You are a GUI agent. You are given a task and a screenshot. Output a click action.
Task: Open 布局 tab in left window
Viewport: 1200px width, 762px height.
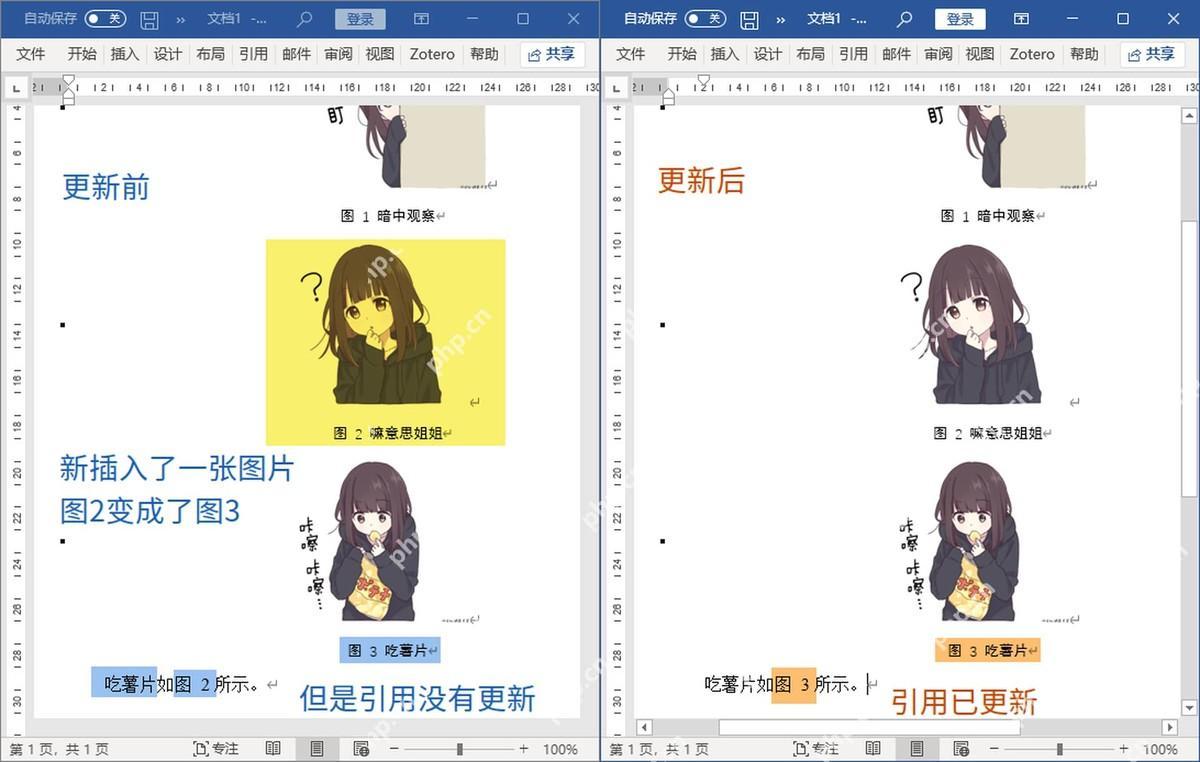point(211,54)
